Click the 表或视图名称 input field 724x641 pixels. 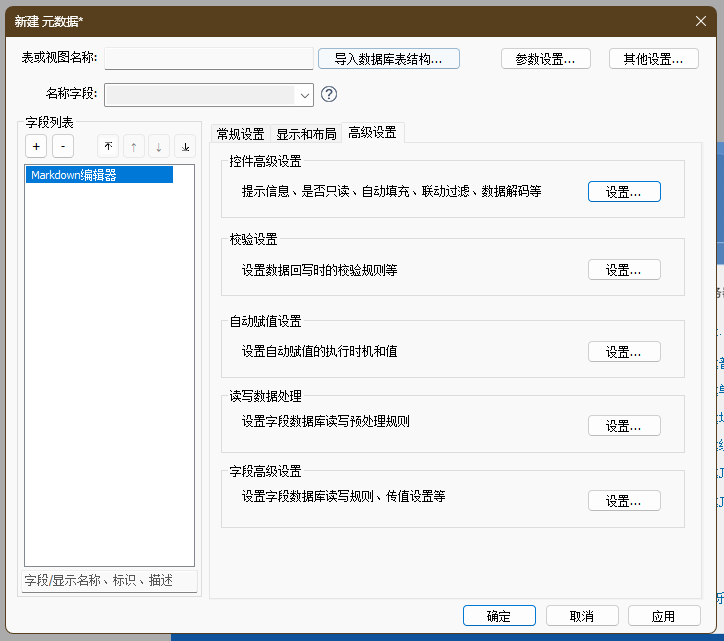209,59
